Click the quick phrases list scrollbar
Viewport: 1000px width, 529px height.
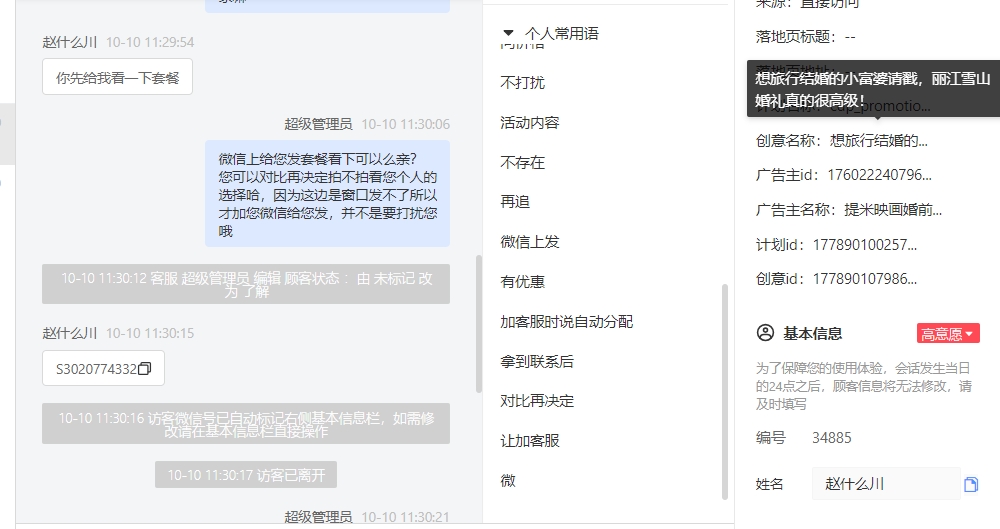724,391
